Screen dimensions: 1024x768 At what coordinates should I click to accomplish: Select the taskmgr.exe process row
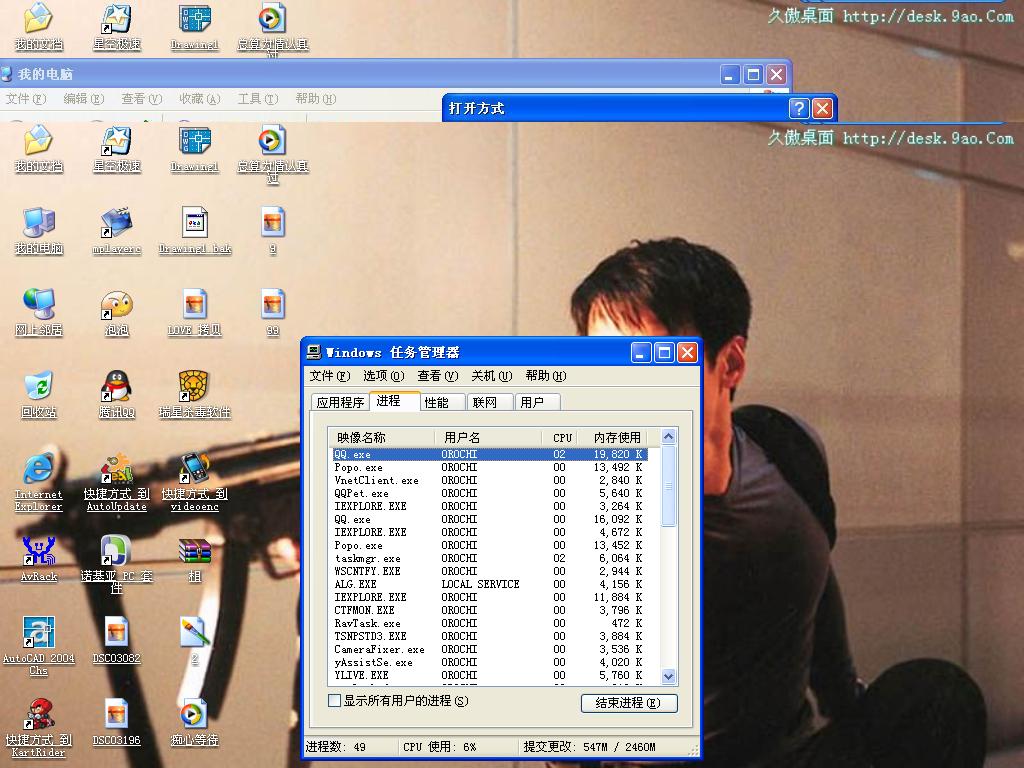pos(367,558)
